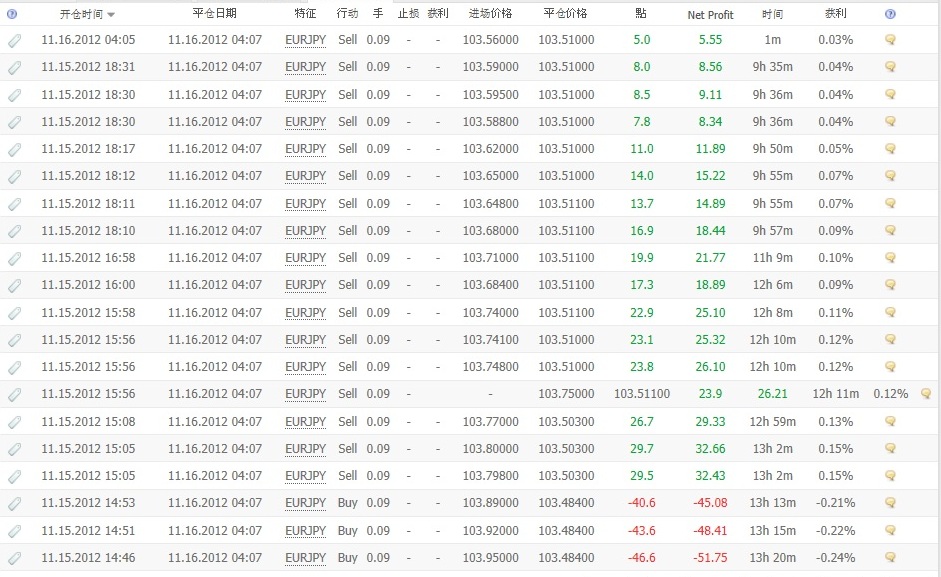Click the sort arrow beside 开仓时间 header
The image size is (941, 577).
111,14
